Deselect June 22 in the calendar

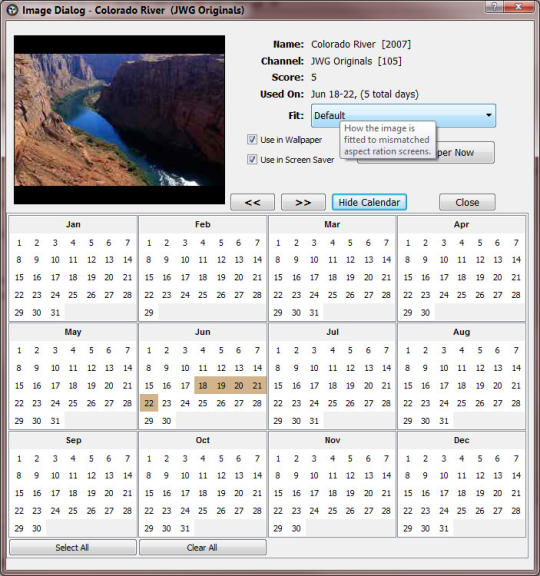click(149, 403)
